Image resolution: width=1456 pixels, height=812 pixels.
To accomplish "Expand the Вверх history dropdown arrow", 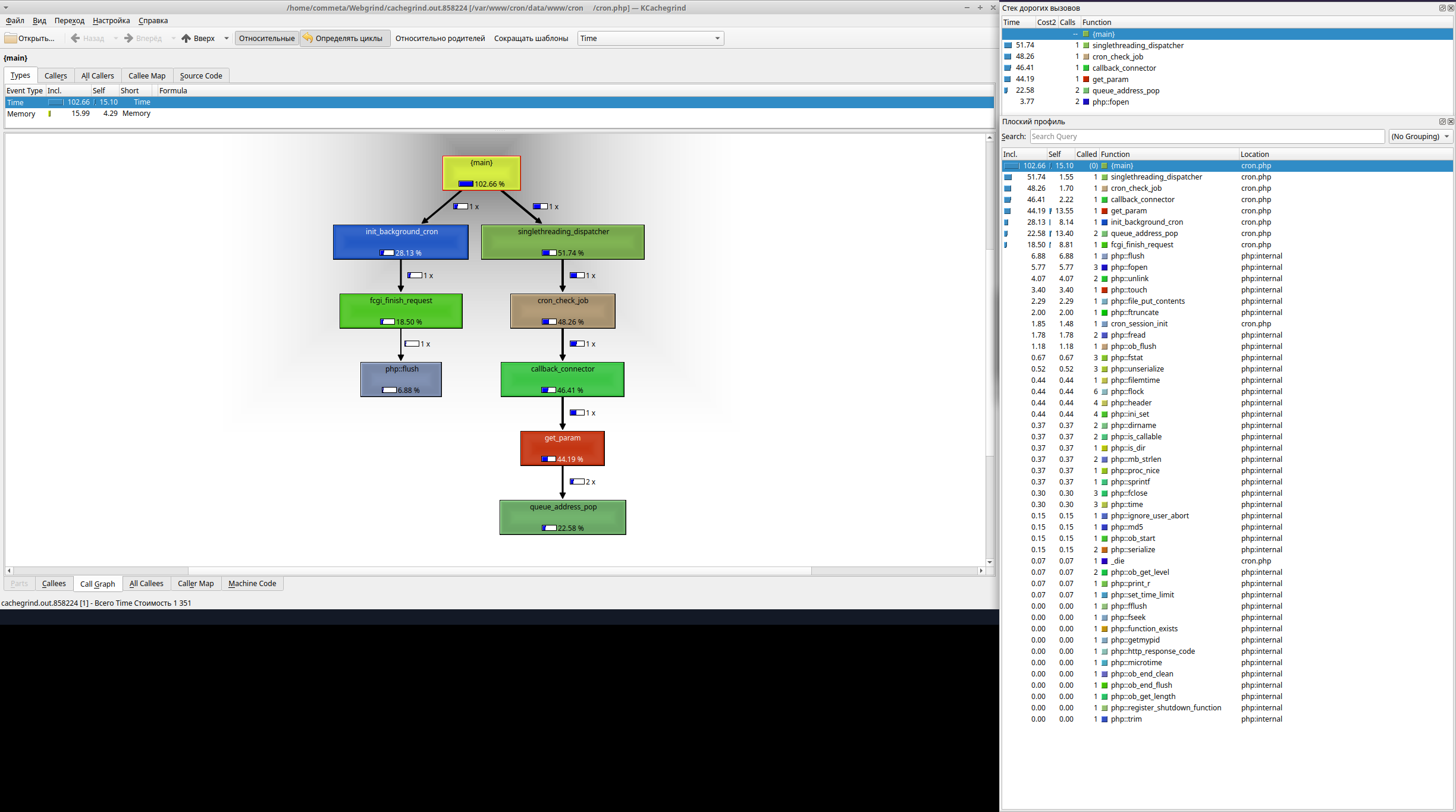I will tap(227, 38).
